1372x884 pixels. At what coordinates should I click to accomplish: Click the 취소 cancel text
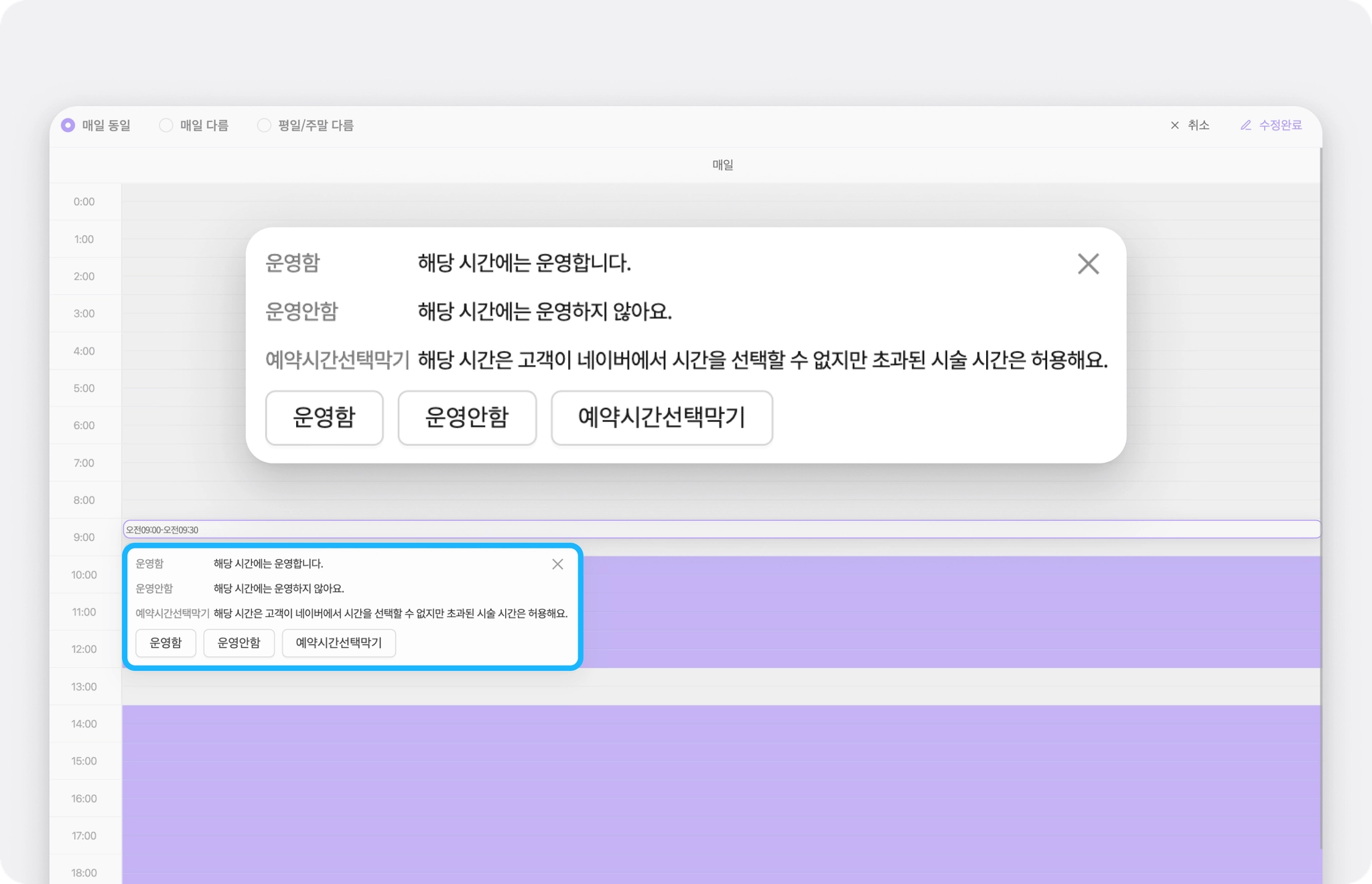point(1198,125)
